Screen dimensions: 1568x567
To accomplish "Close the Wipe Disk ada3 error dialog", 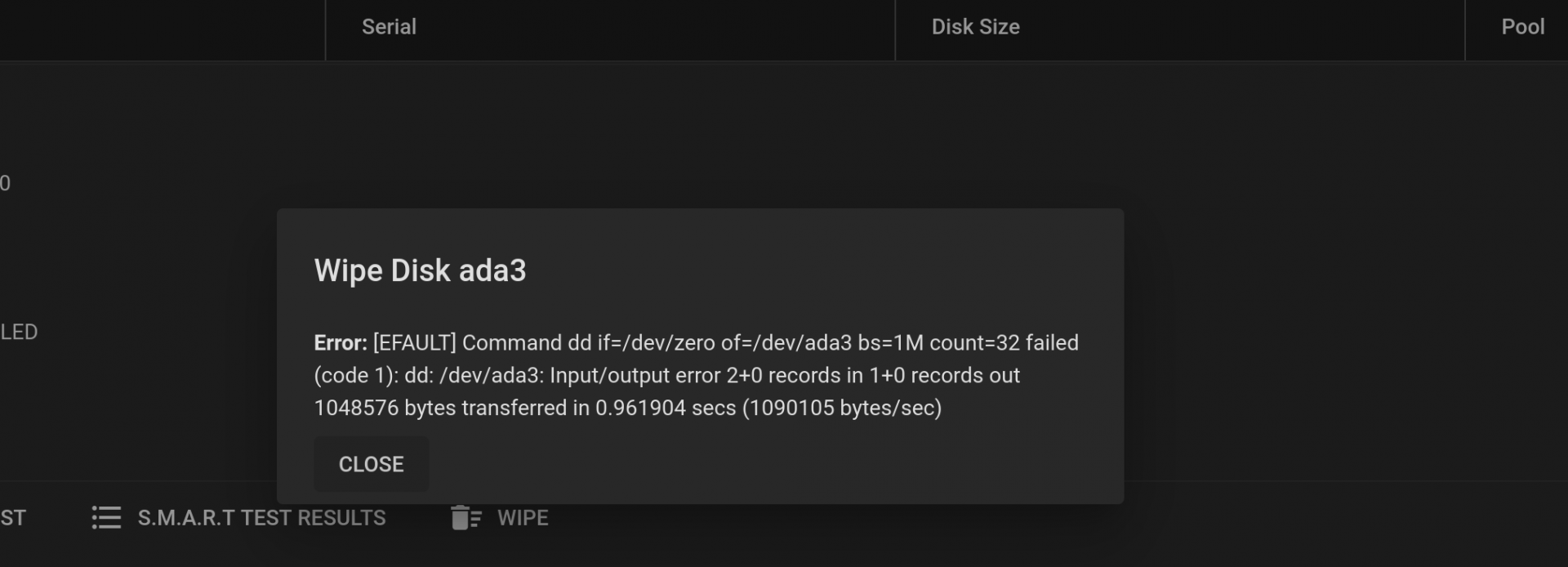I will point(371,464).
